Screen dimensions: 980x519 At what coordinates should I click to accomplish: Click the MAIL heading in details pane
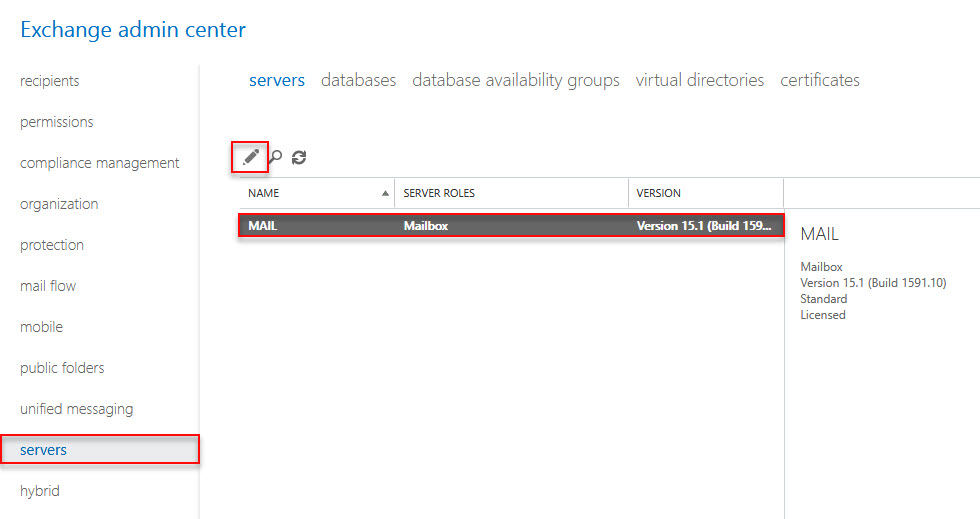pyautogui.click(x=819, y=234)
